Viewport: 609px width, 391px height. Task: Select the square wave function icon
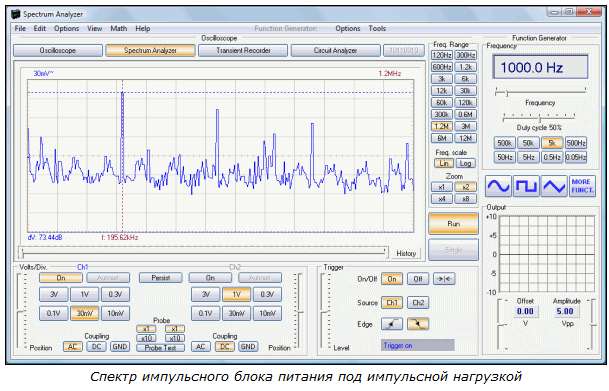[526, 186]
